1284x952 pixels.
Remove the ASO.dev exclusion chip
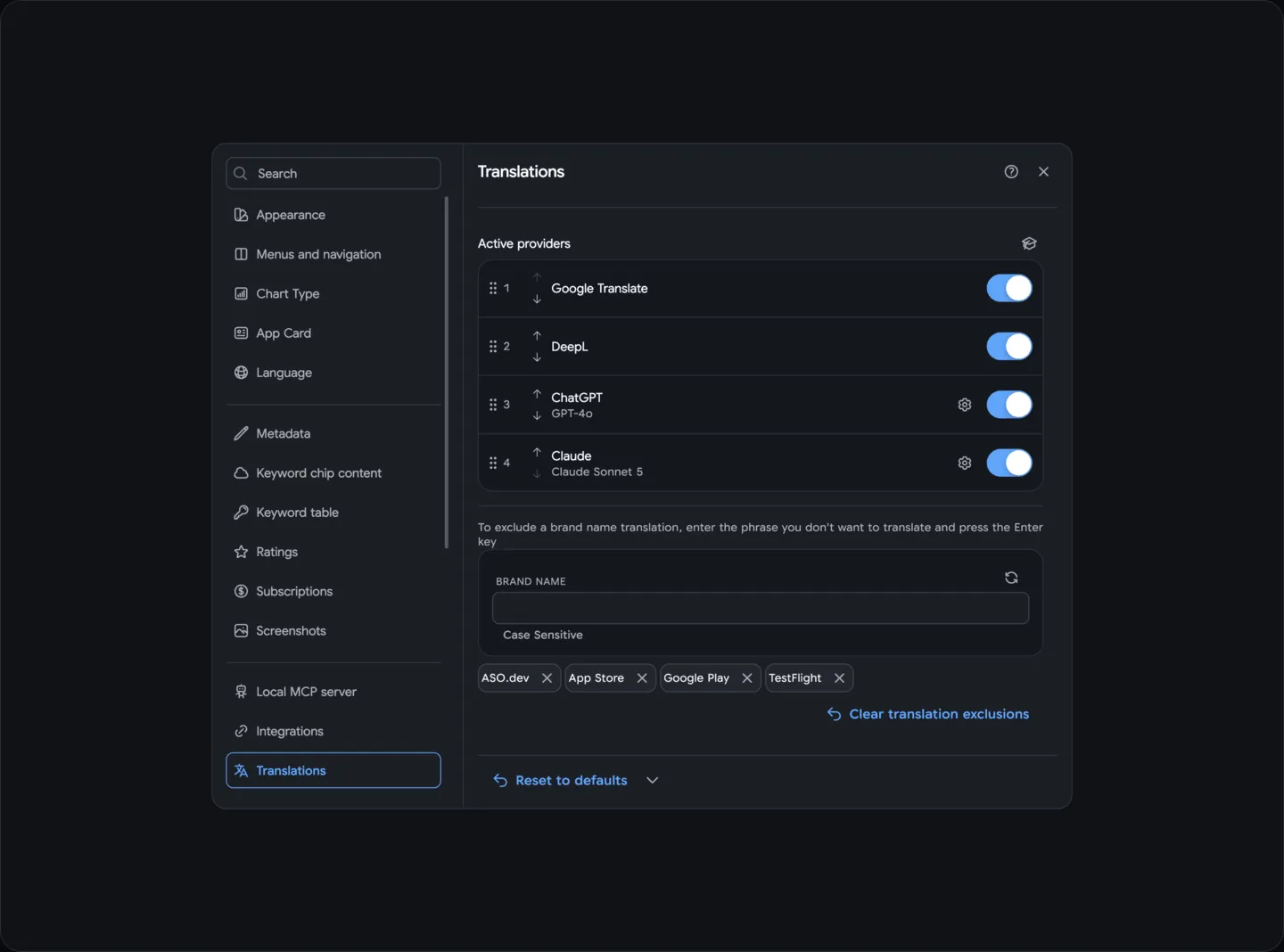click(547, 678)
